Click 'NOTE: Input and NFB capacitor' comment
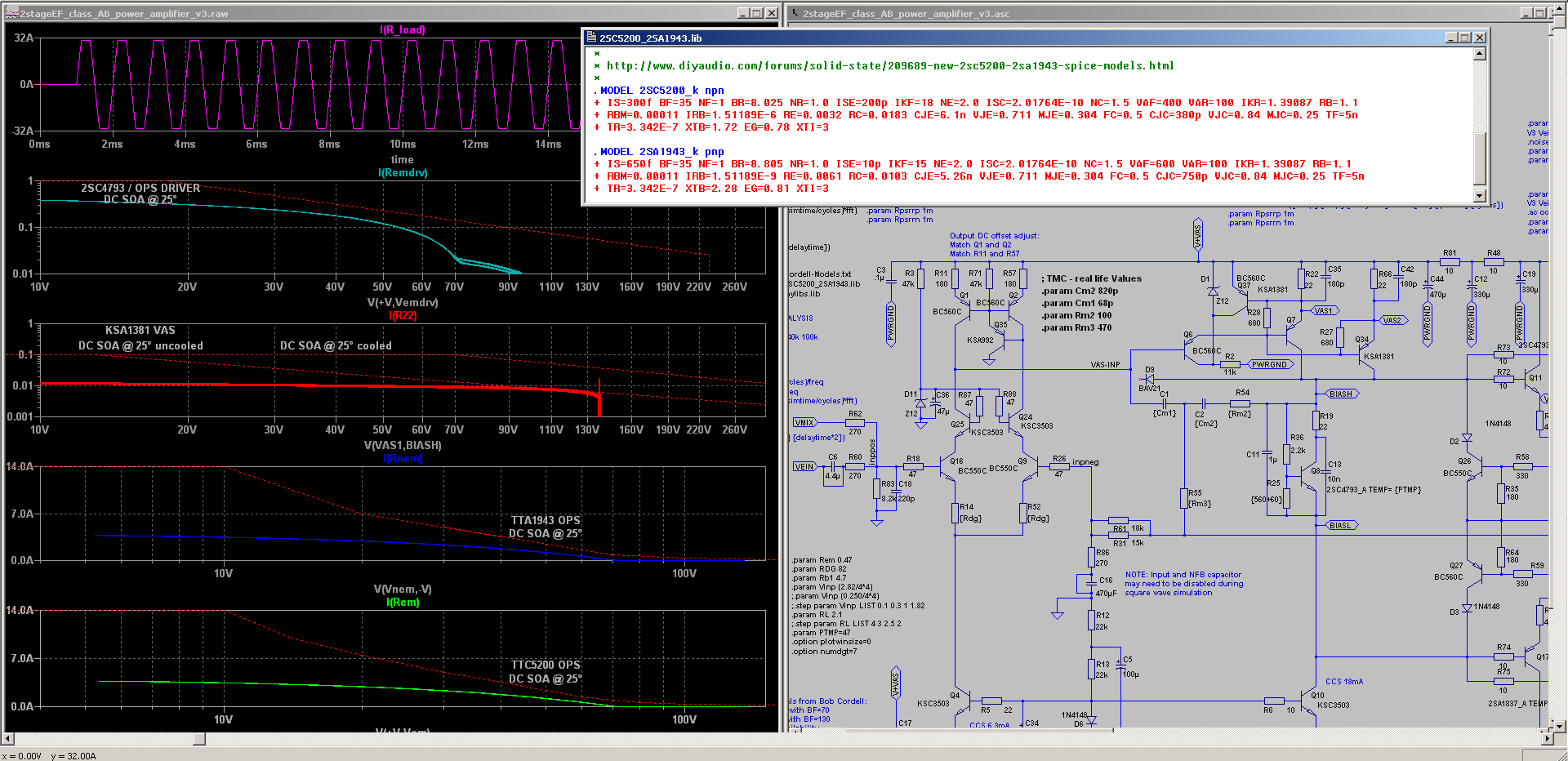 (1183, 575)
